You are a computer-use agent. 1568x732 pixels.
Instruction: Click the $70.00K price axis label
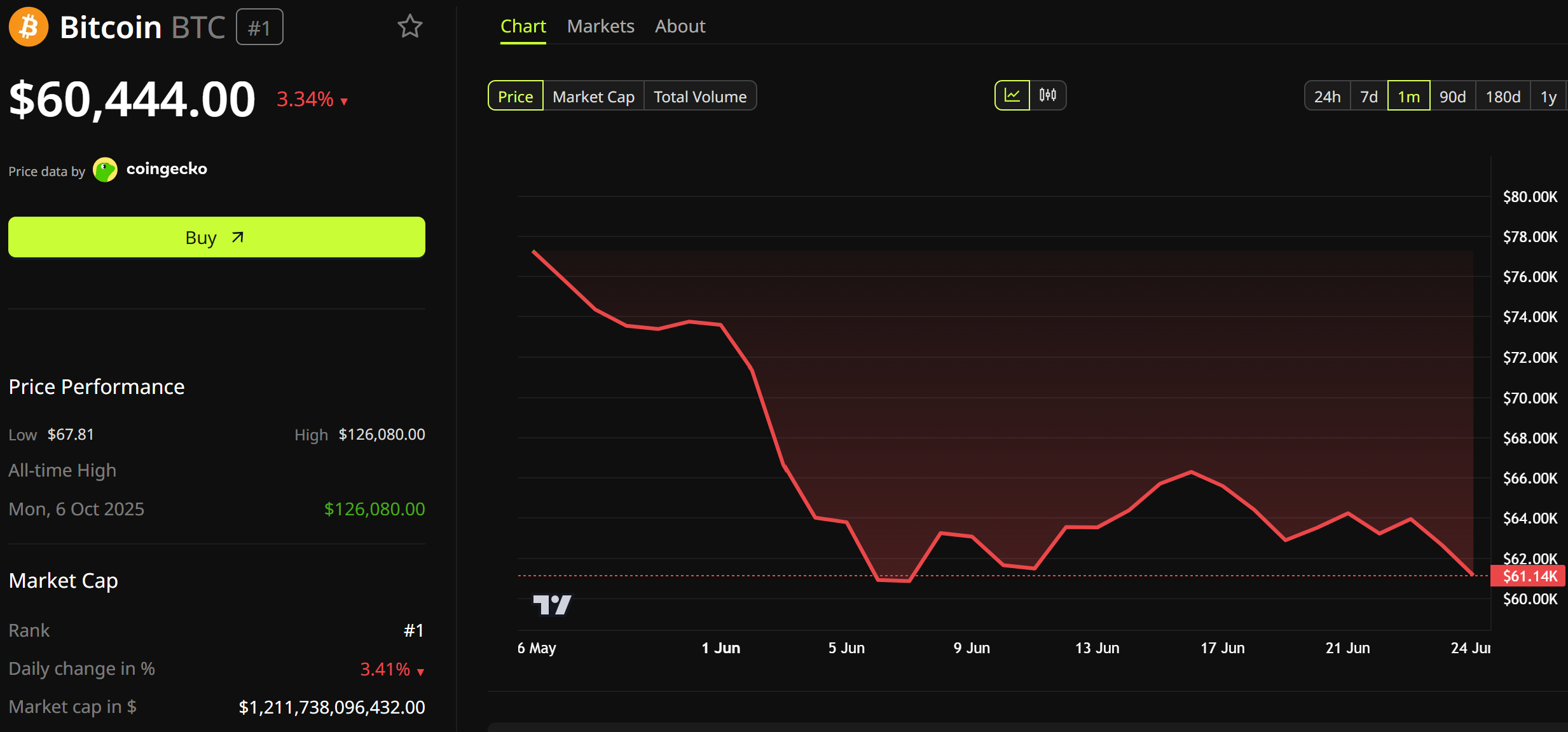(x=1530, y=398)
